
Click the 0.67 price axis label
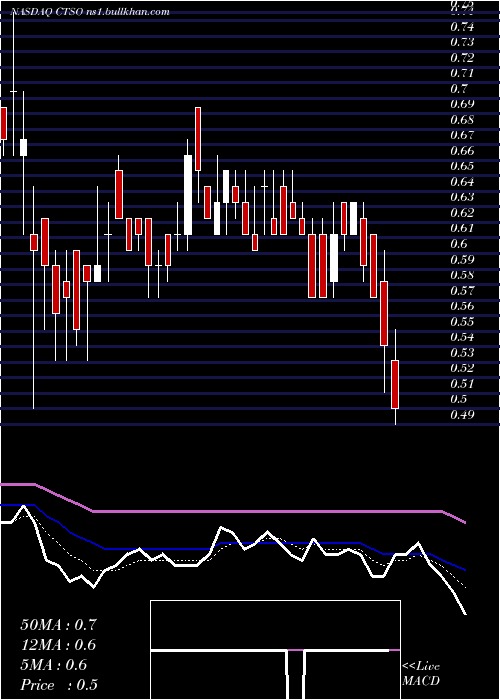[x=462, y=135]
